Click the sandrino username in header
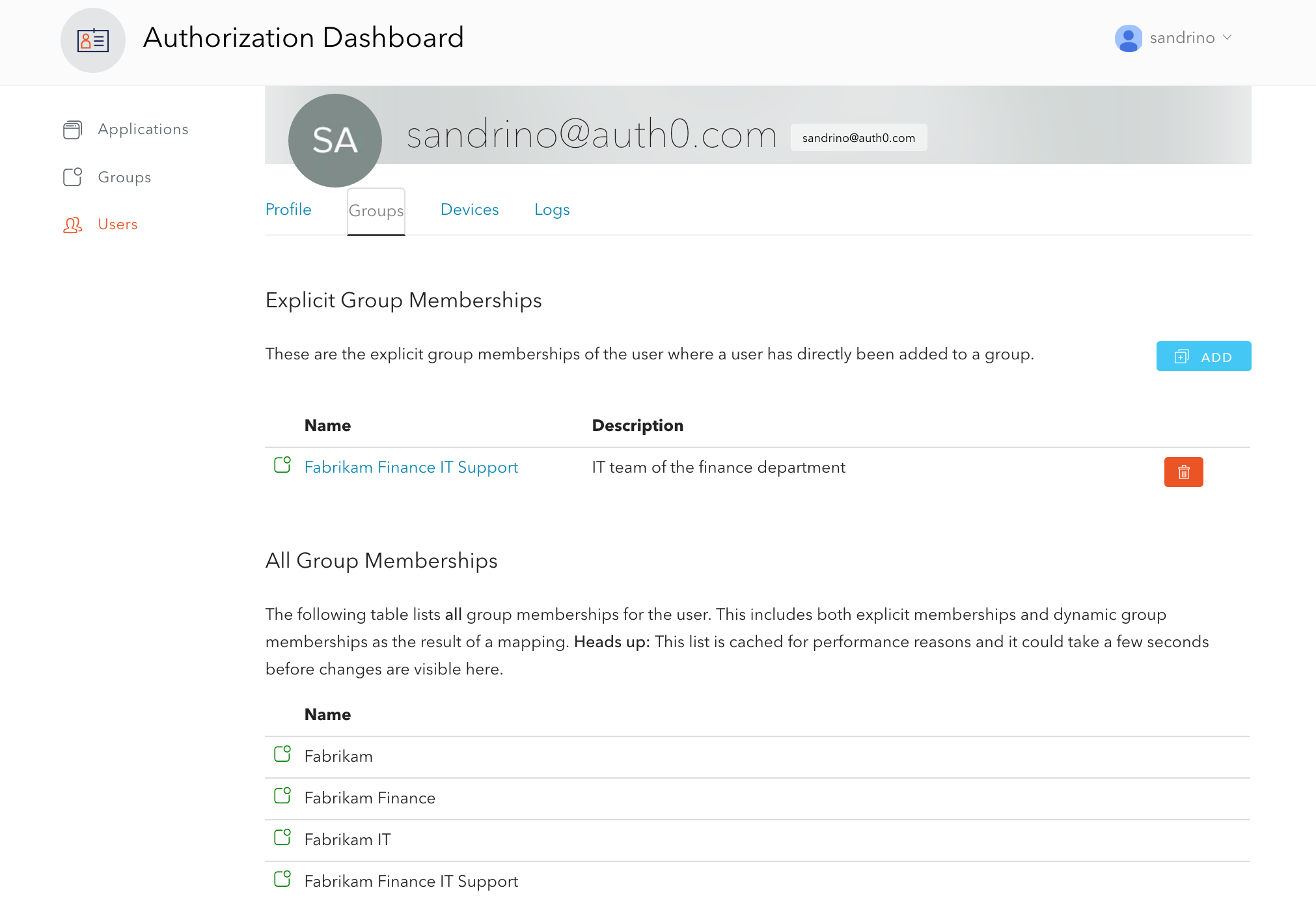Viewport: 1316px width, 918px height. coord(1182,38)
